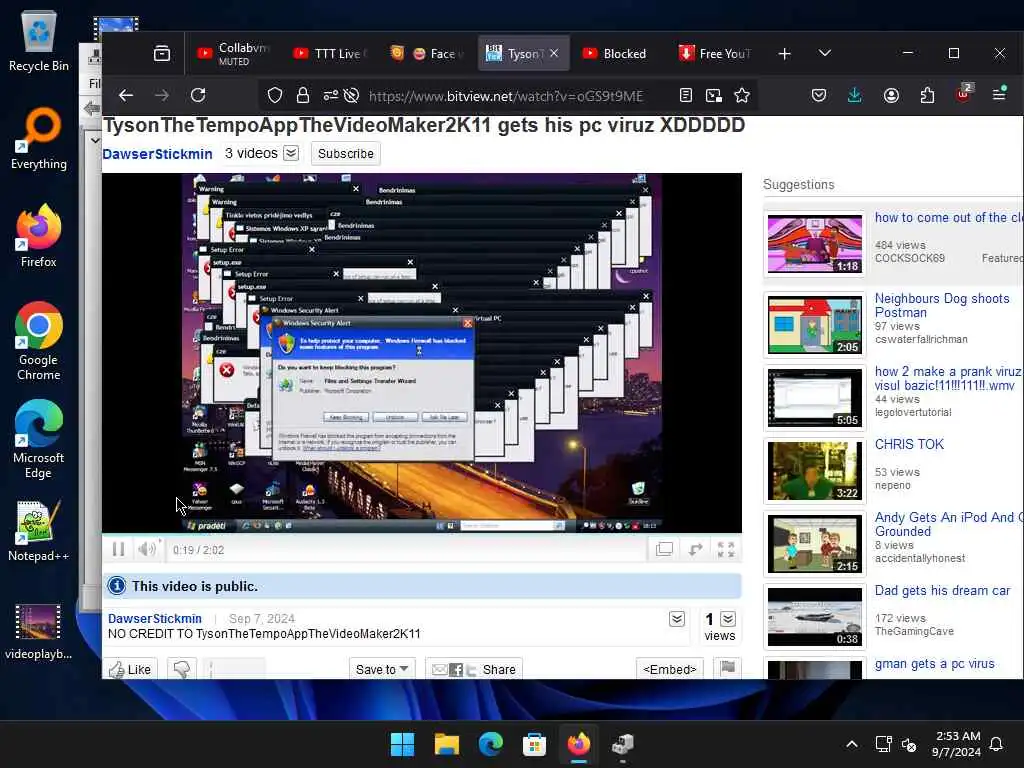Open Dad gets his dream car link
This screenshot has height=768, width=1024.
click(x=942, y=591)
